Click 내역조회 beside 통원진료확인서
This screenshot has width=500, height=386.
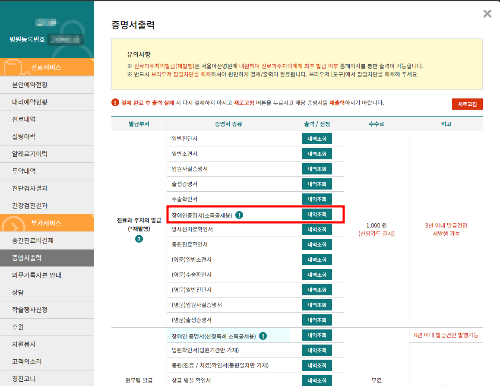317,245
